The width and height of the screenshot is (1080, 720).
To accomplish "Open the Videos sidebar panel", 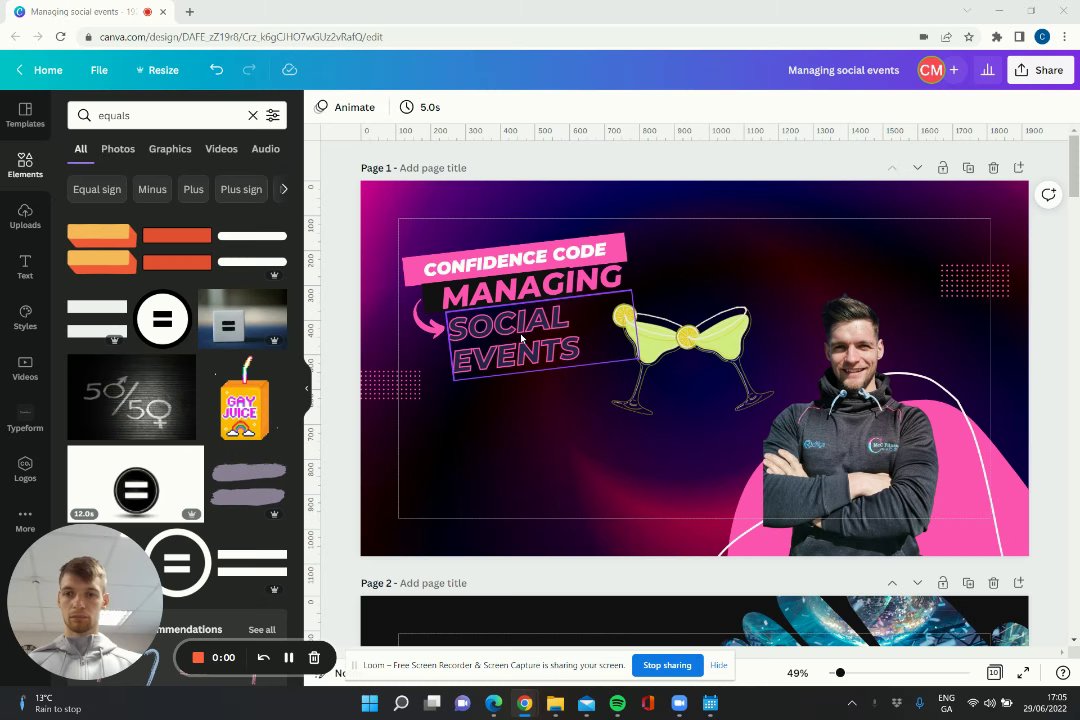I will 25,368.
